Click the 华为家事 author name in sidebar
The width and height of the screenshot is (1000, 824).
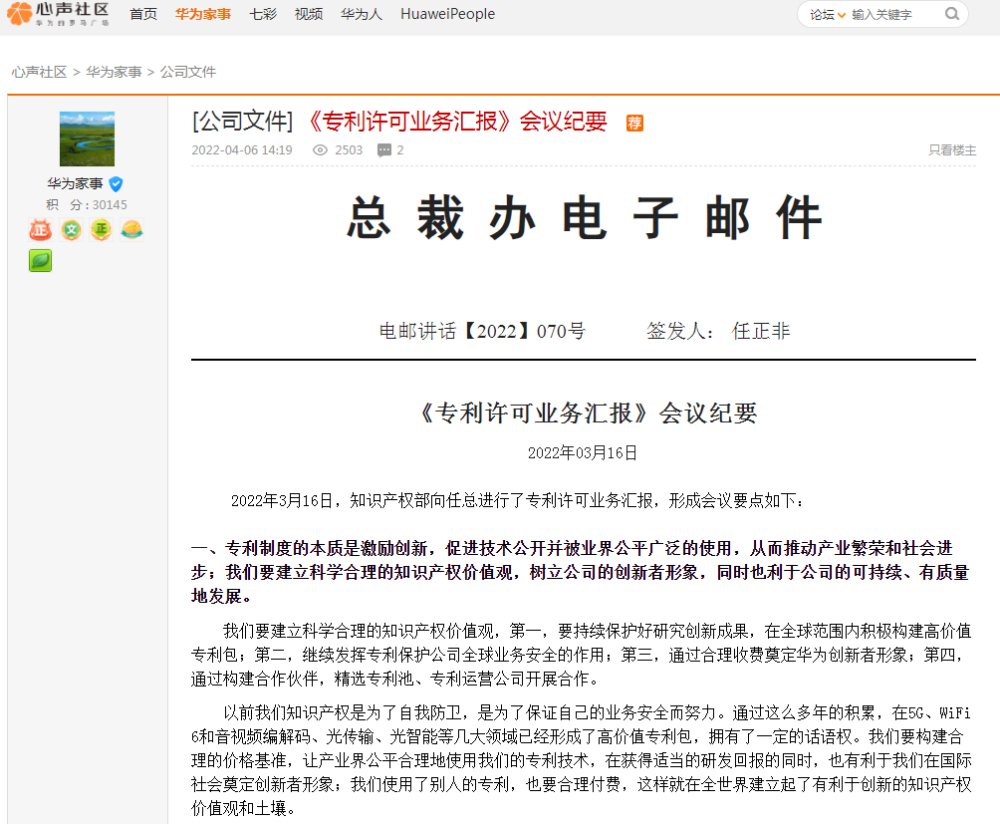(x=75, y=184)
